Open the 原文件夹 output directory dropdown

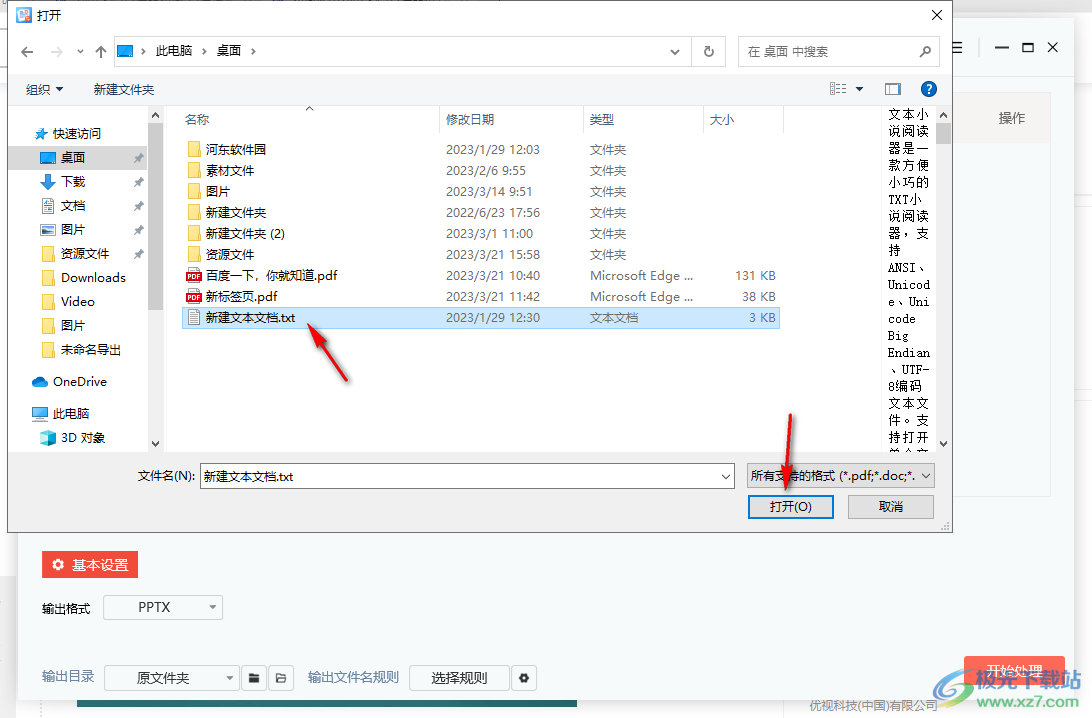pyautogui.click(x=172, y=678)
